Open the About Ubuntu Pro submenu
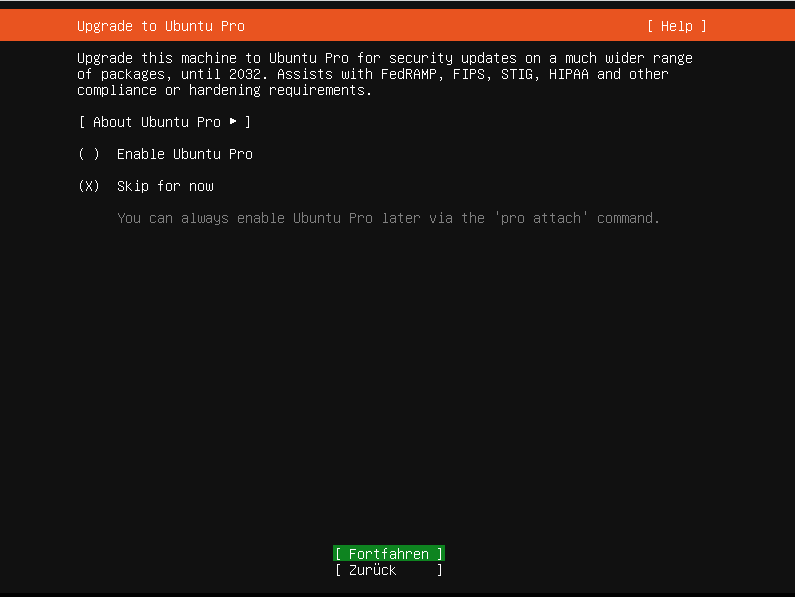The height and width of the screenshot is (597, 795). coord(165,122)
